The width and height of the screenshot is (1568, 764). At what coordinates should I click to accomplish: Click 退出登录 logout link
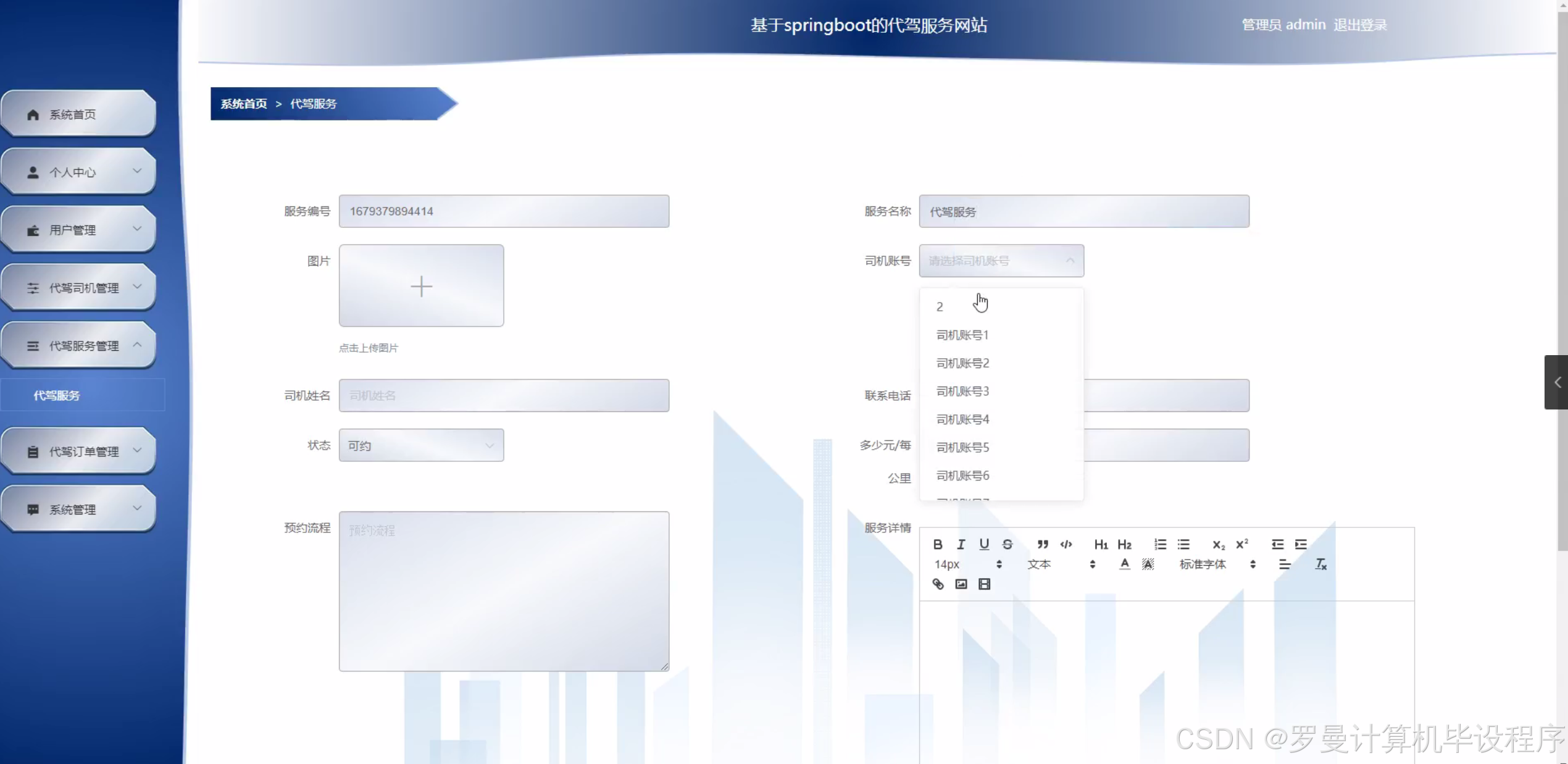pos(1360,25)
